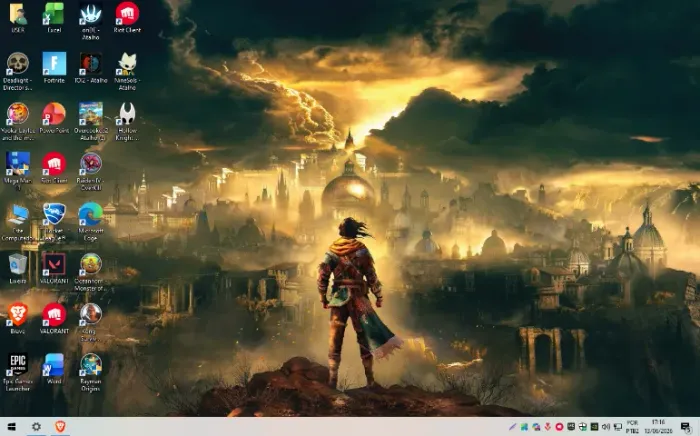The height and width of the screenshot is (436, 700).
Task: Select the Raiden IV OverKill shortcut
Action: pyautogui.click(x=91, y=171)
